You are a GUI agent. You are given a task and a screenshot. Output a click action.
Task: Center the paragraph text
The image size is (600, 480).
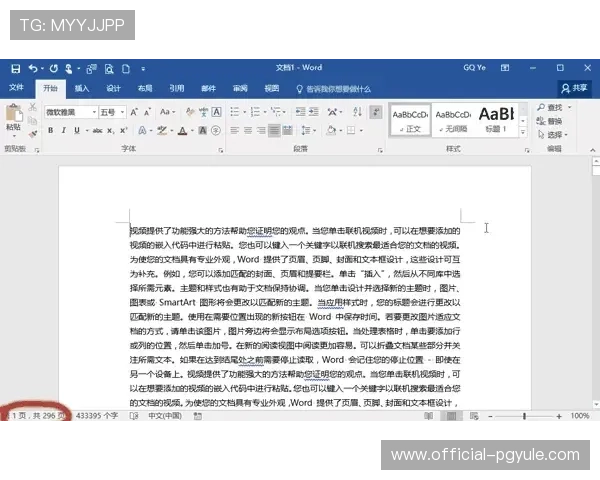click(x=248, y=131)
